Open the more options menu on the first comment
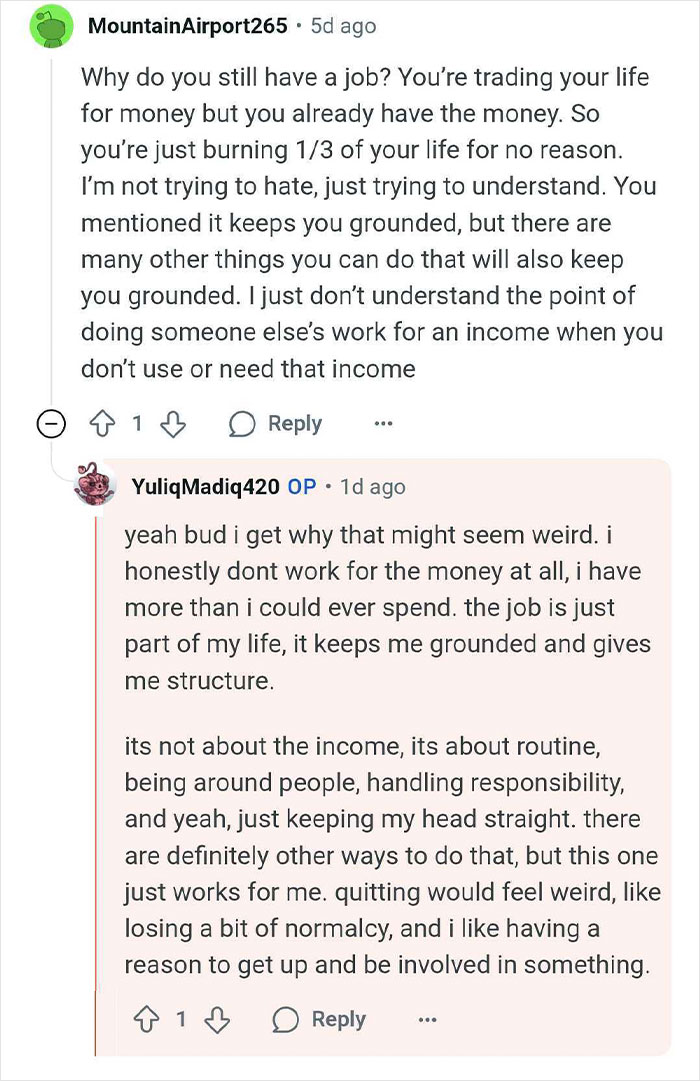 point(384,424)
